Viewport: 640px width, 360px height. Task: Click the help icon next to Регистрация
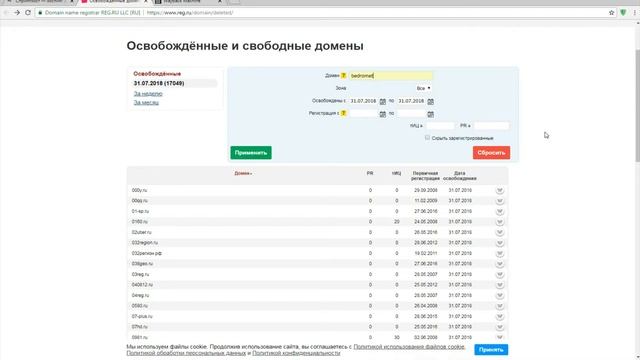pos(344,113)
